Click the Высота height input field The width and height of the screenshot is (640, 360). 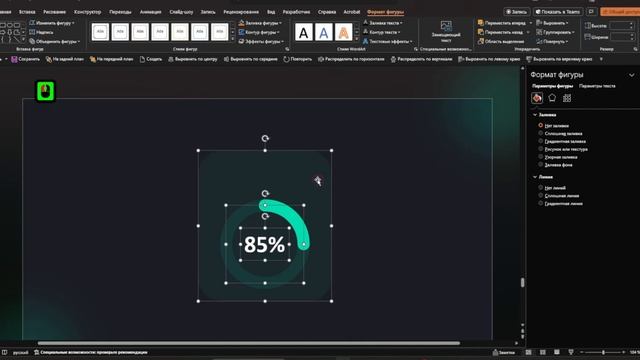(621, 25)
